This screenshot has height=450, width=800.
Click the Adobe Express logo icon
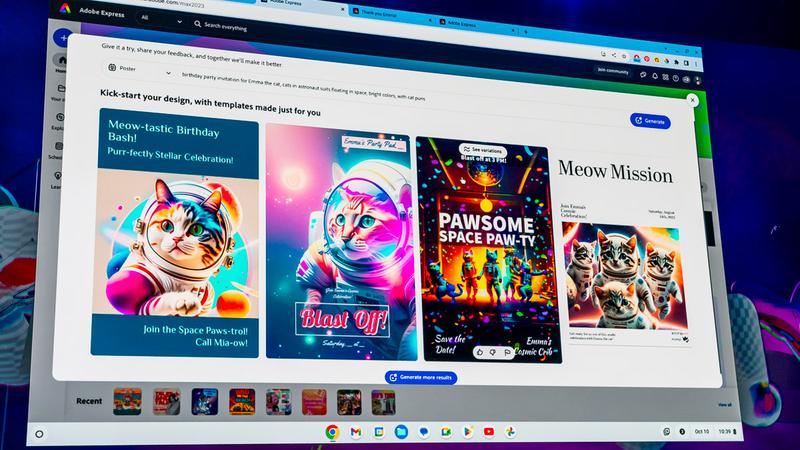[65, 8]
